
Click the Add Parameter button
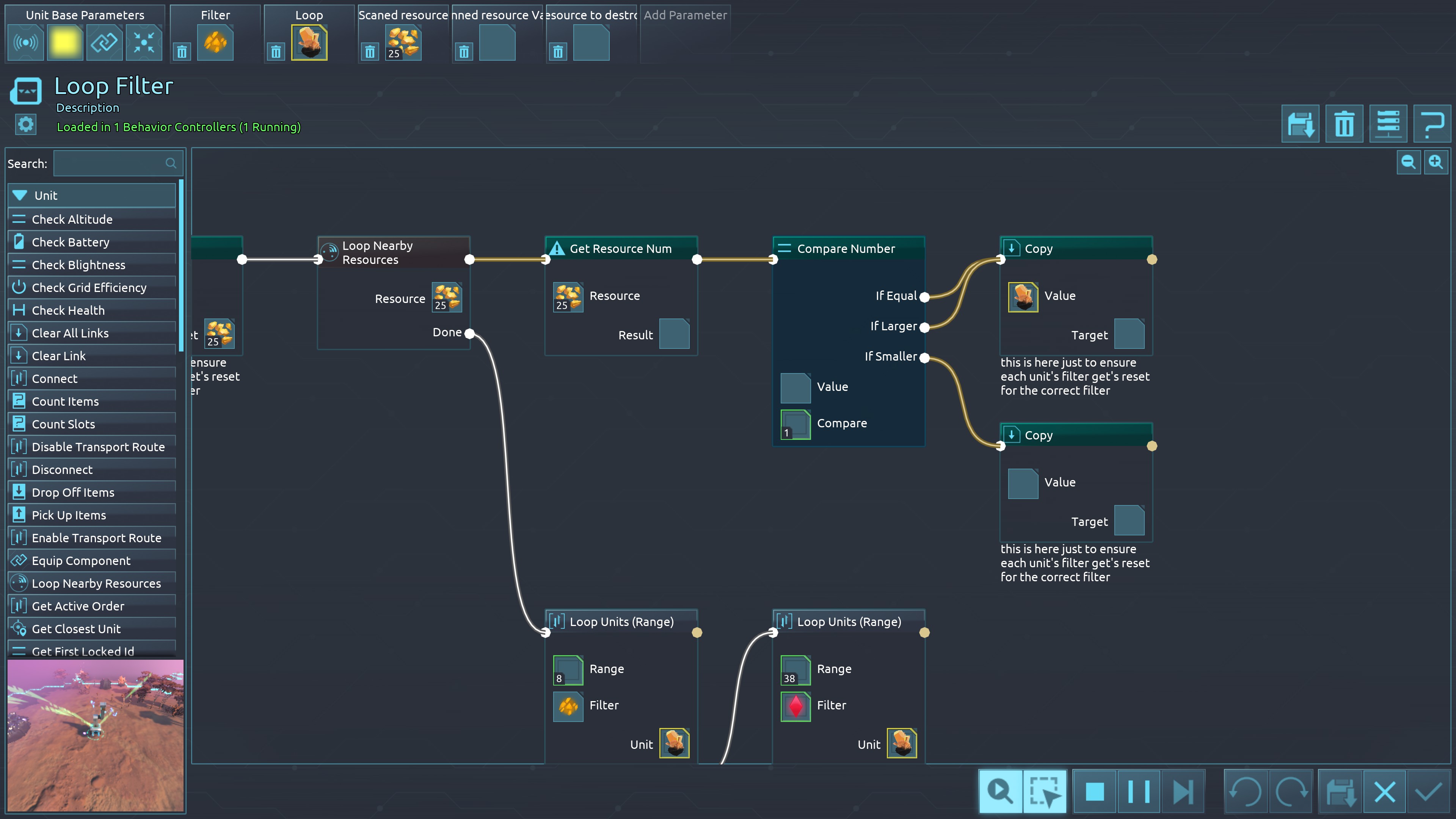pos(685,15)
